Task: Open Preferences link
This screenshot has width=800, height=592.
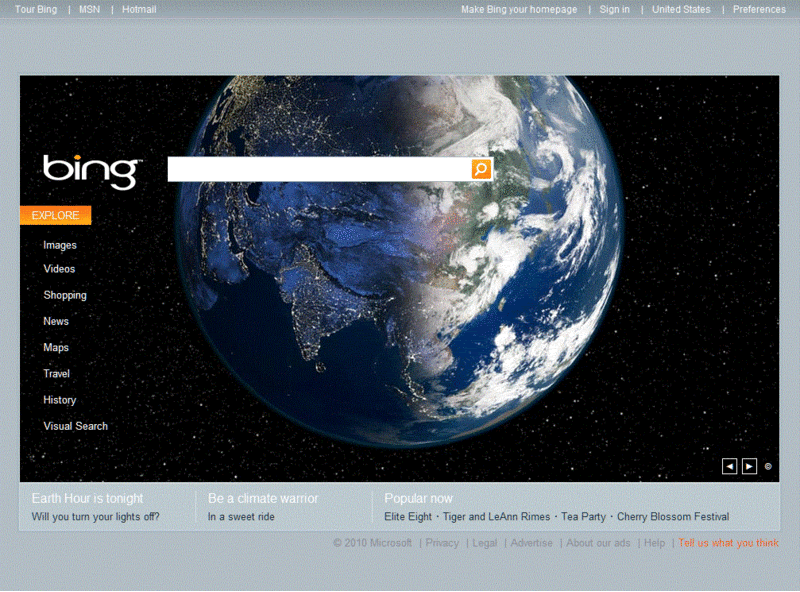Action: [x=759, y=9]
